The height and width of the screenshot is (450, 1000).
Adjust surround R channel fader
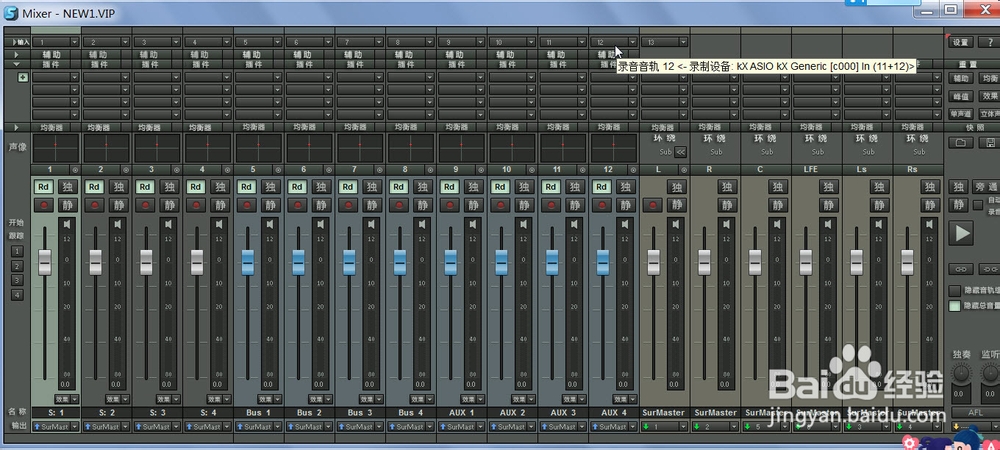(704, 262)
